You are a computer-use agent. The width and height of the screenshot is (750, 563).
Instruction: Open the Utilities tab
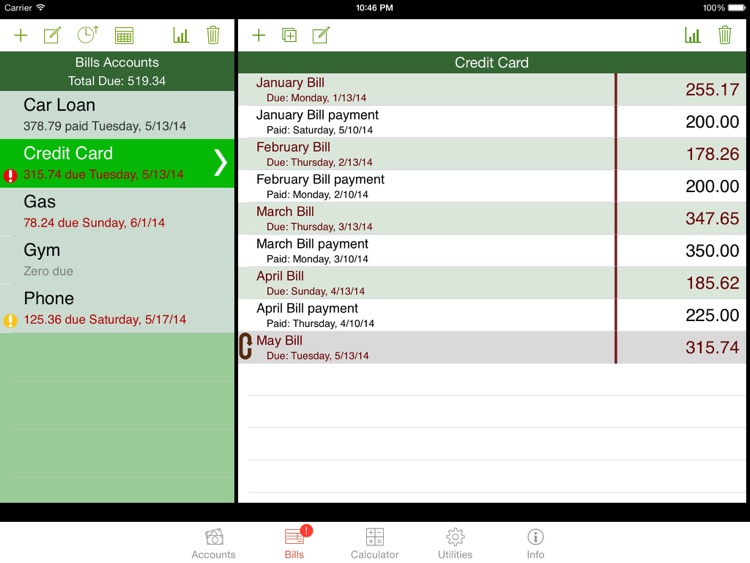455,544
